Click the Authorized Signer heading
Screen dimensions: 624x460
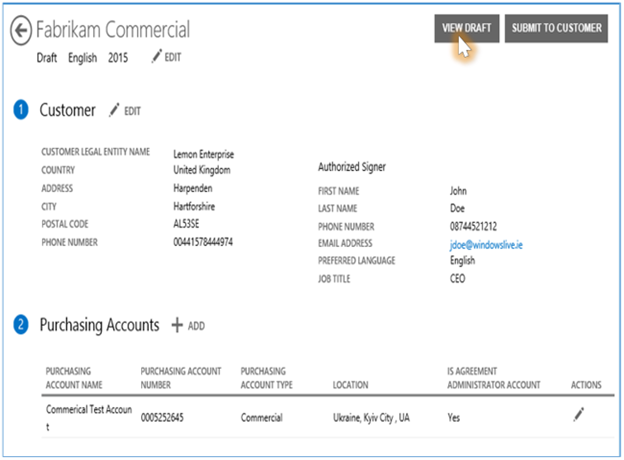[352, 167]
